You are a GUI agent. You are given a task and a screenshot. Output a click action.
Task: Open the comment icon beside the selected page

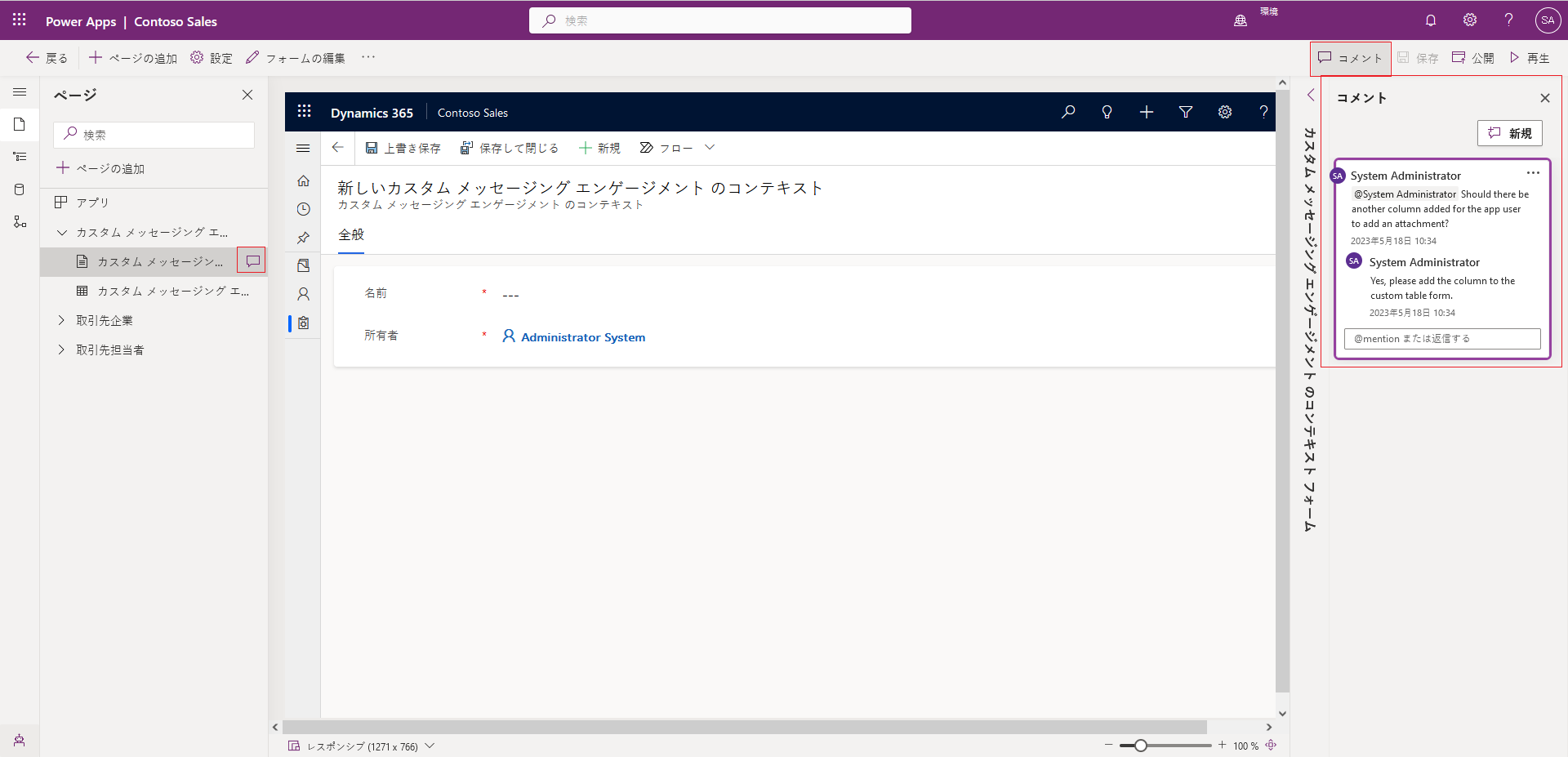tap(252, 260)
